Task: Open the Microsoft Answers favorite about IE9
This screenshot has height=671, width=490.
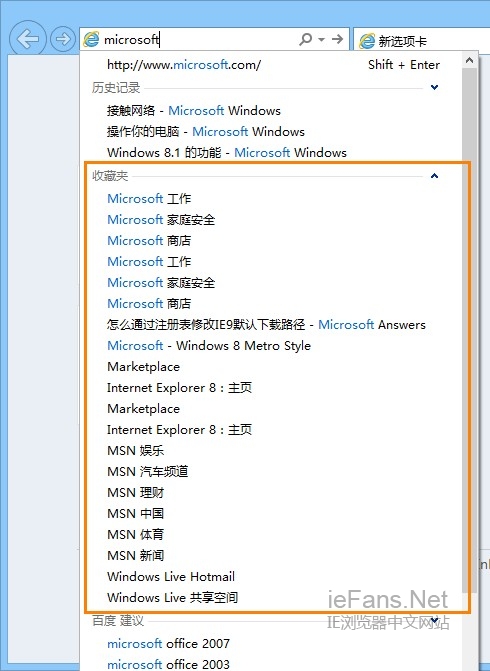Action: (x=266, y=324)
